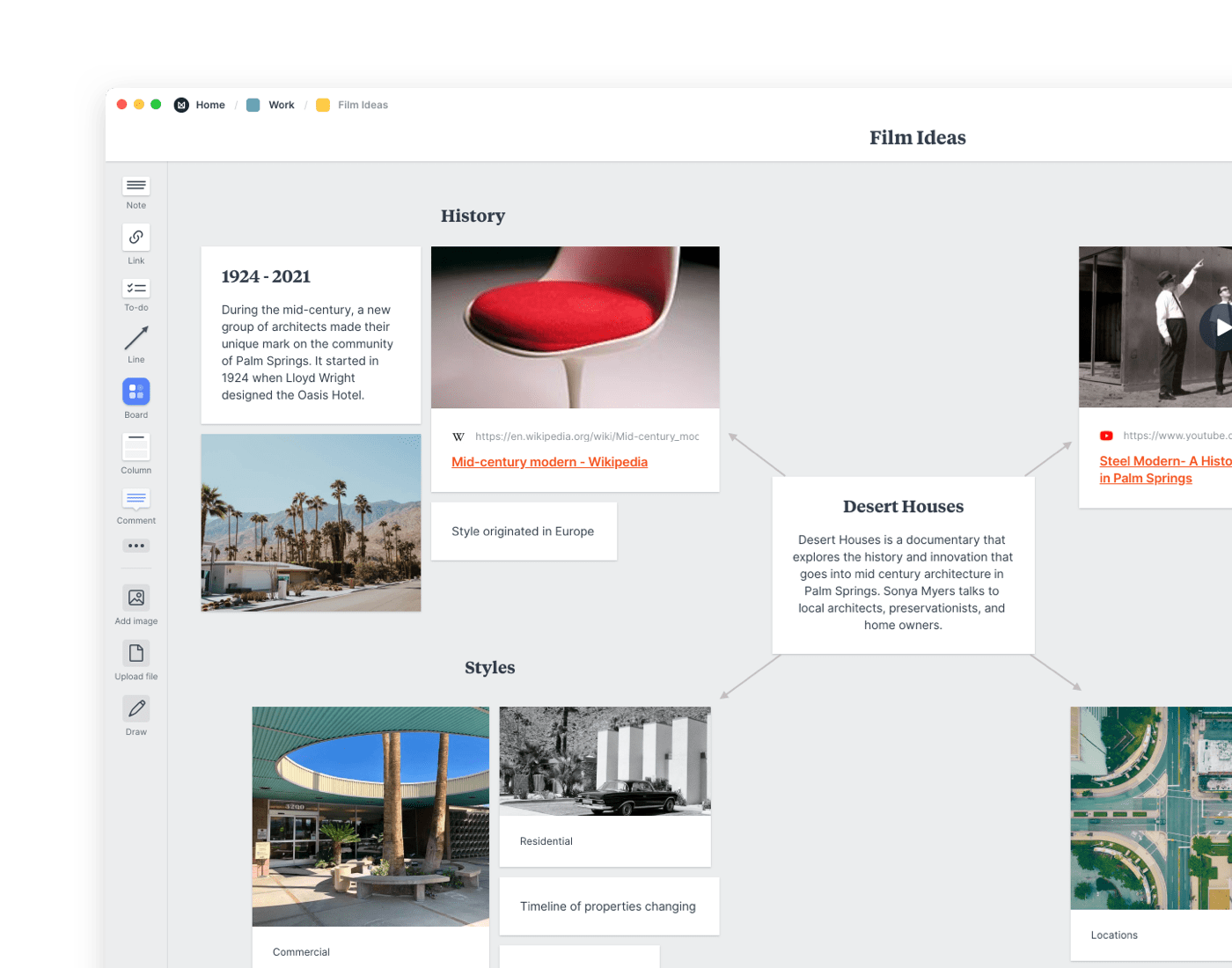Select the red tulip chair image
Viewport: 1232px width, 968px height.
click(x=575, y=327)
